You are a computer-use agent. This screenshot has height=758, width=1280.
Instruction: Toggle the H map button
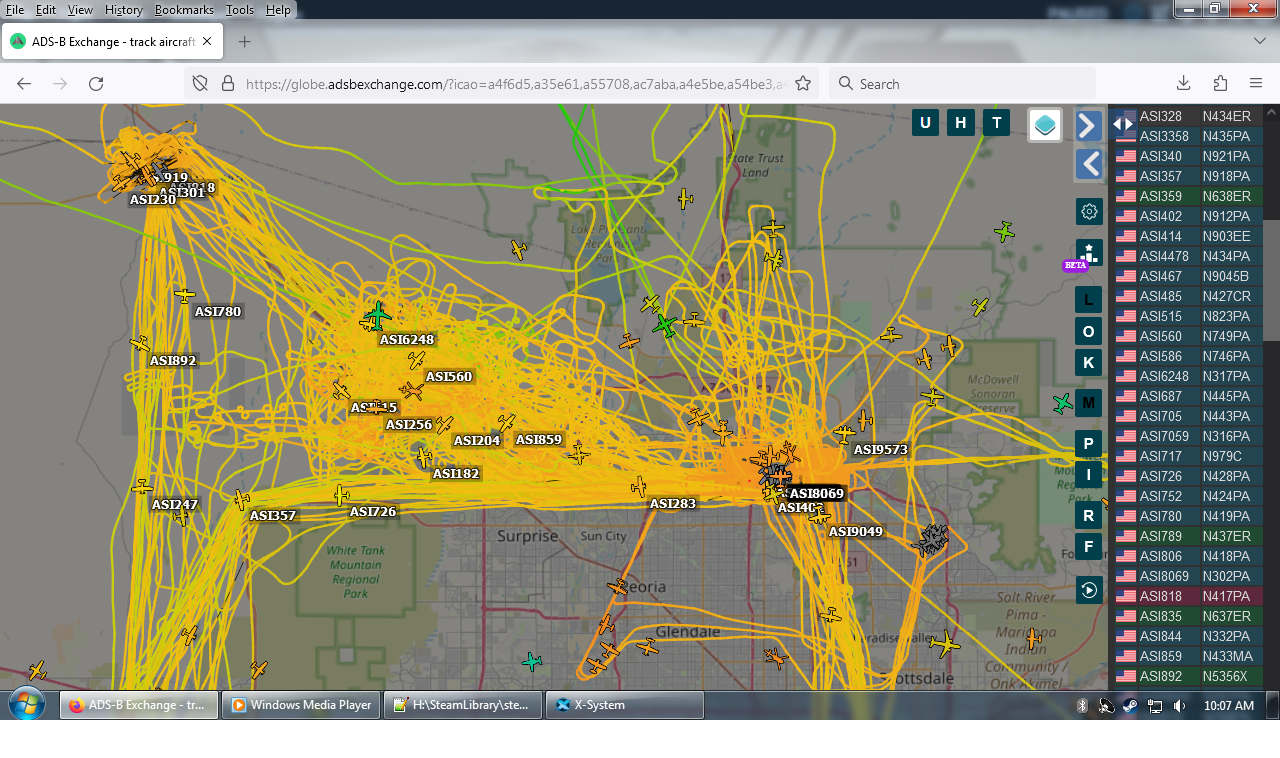961,123
